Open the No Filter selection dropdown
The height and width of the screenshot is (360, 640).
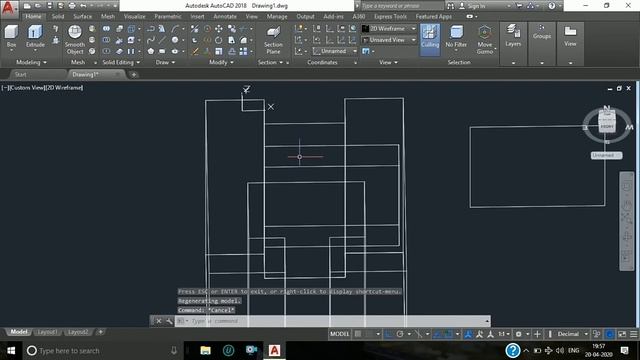(x=456, y=37)
